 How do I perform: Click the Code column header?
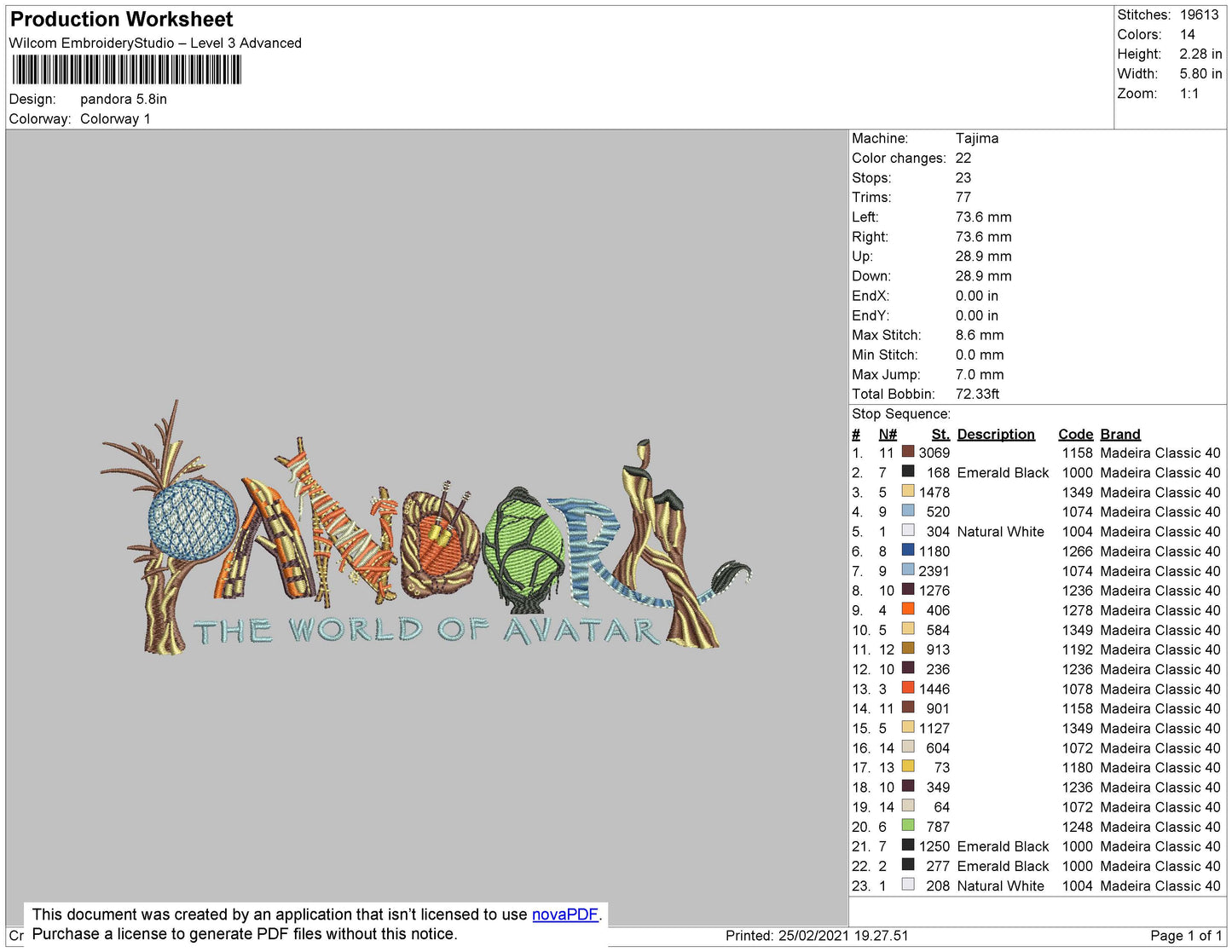pos(1076,434)
